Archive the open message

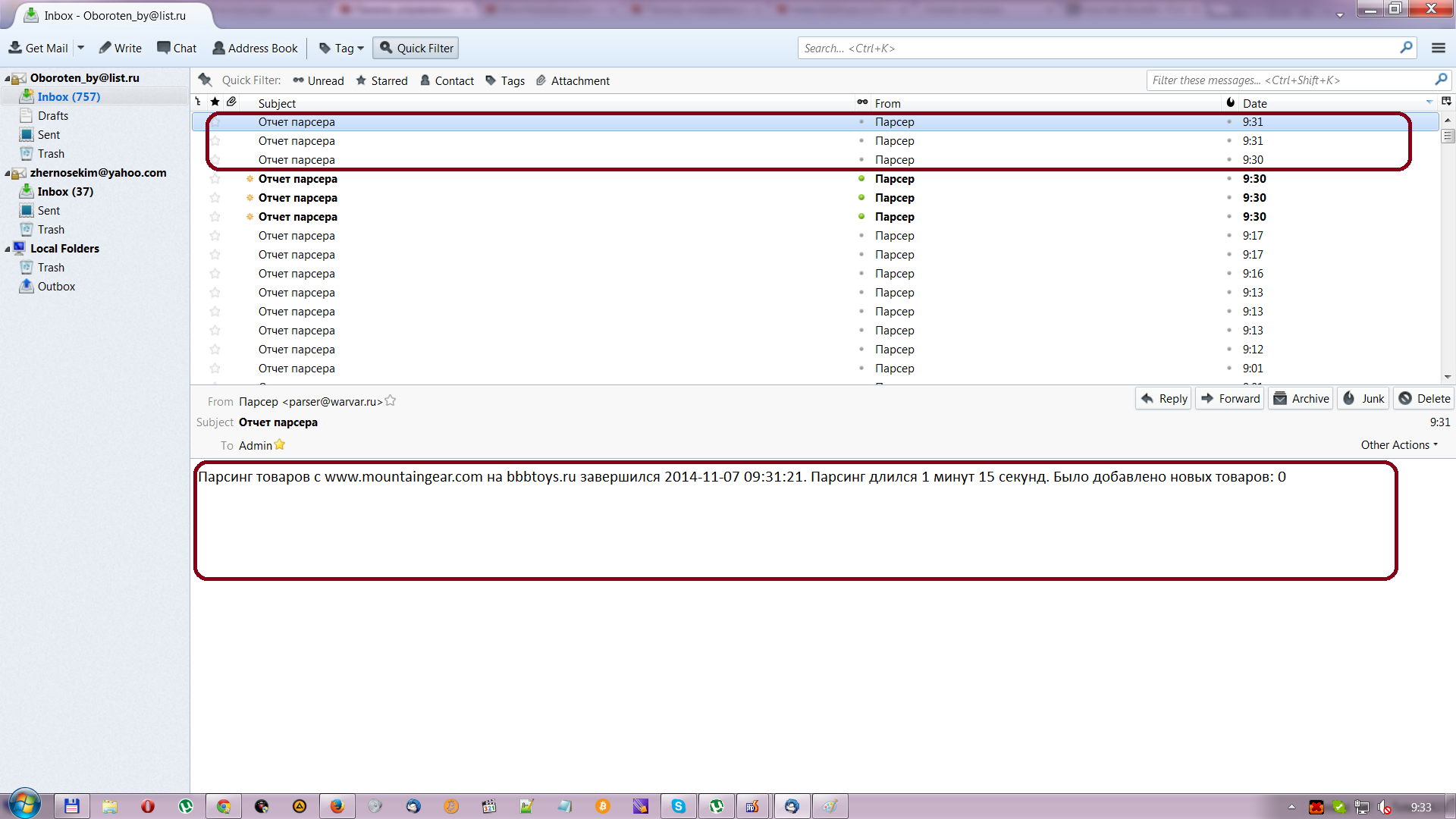[x=1301, y=399]
